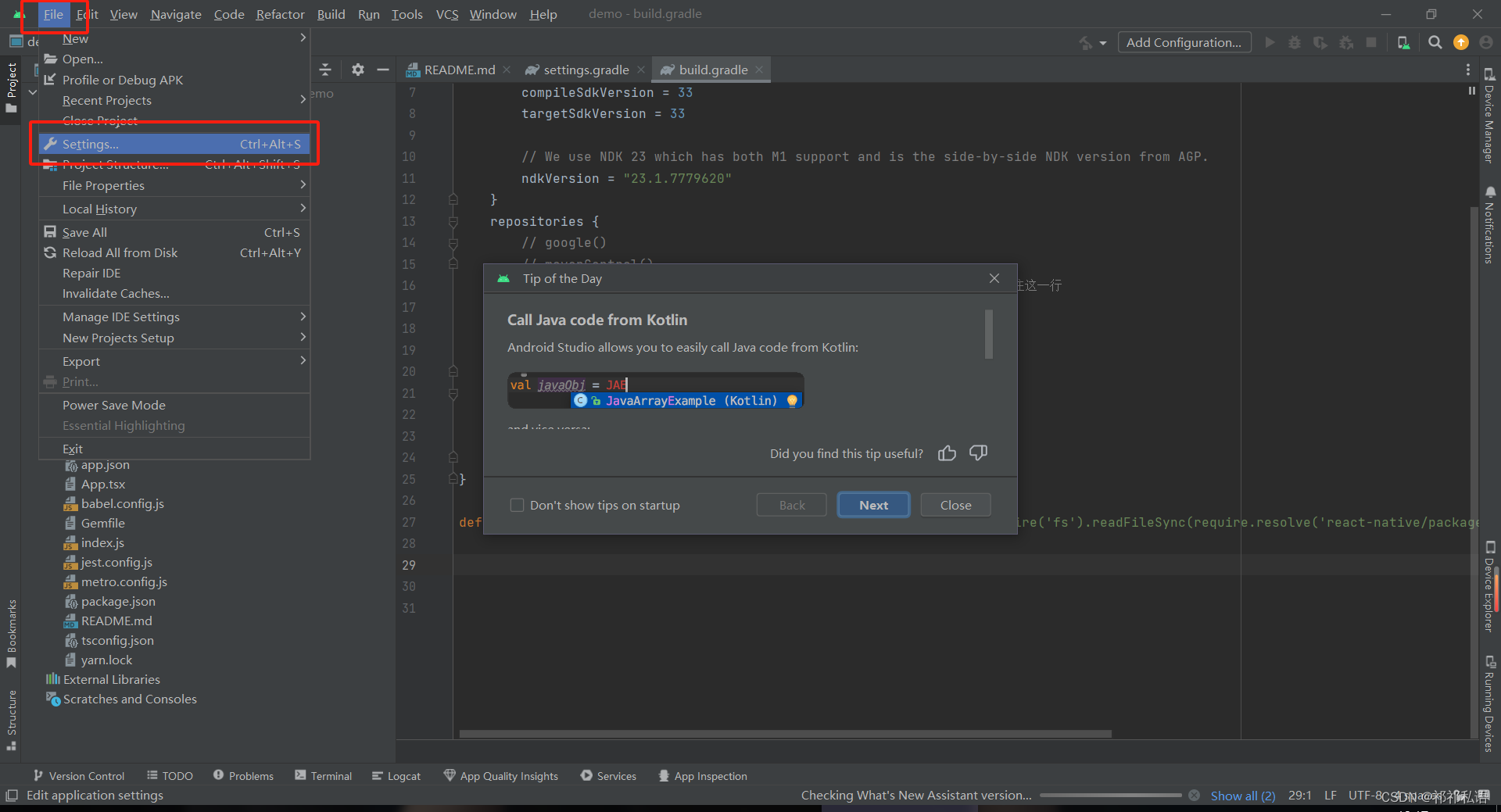Open the Running Devices side panel
Screen dimensions: 1501x812
coord(1489,703)
